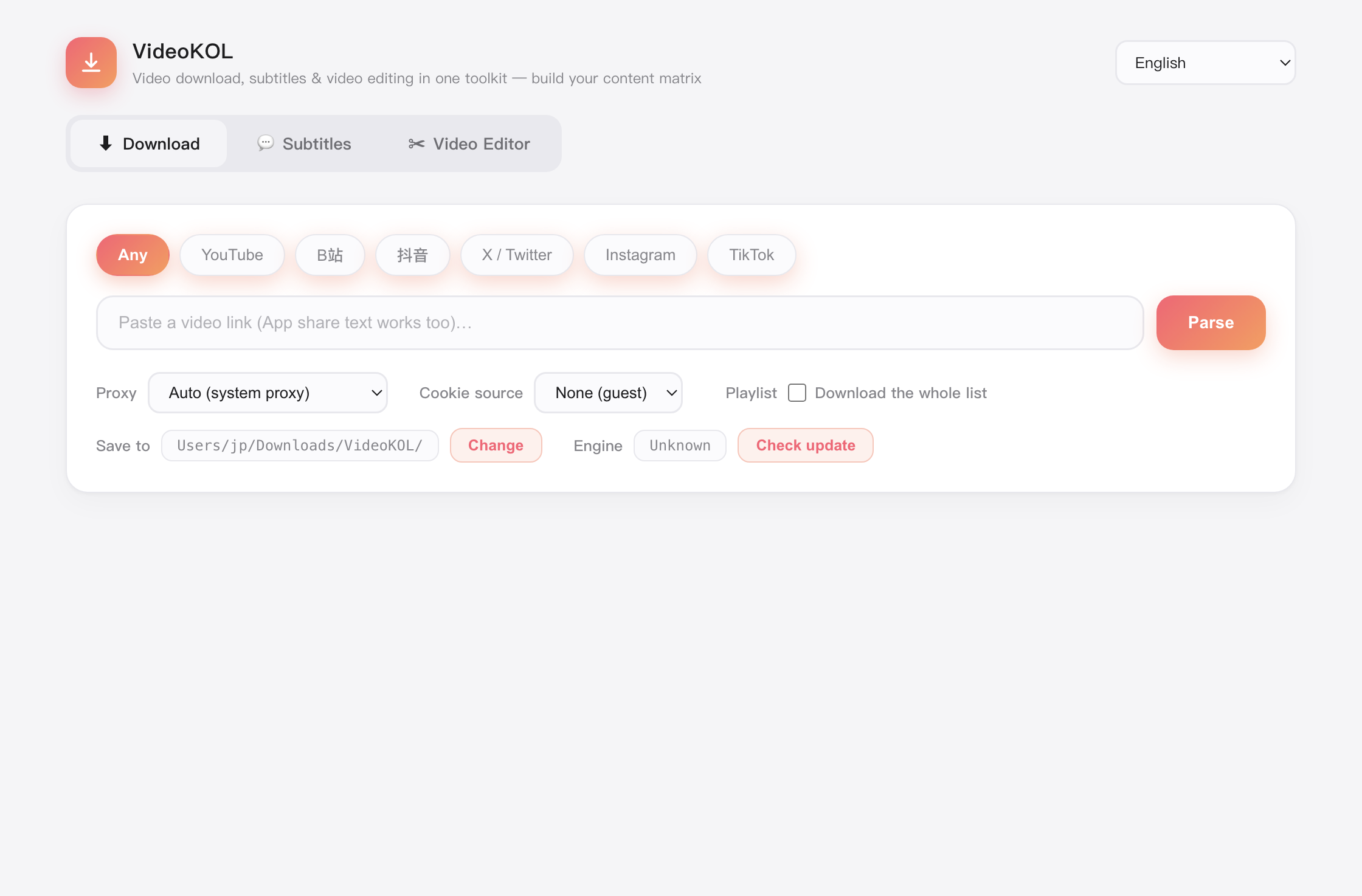
Task: Click the Save to label
Action: pos(123,446)
